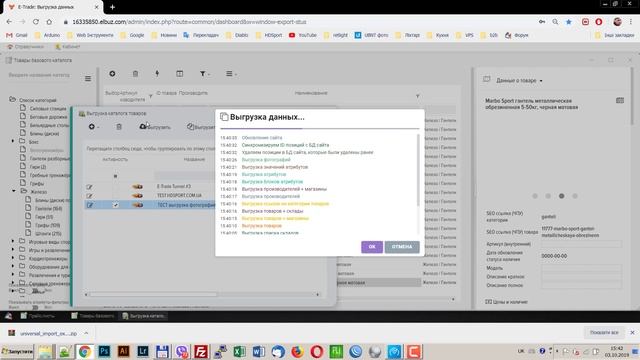640x360 pixels.
Task: Switch to the Прайс-листы taskbar tab
Action: click(38, 316)
